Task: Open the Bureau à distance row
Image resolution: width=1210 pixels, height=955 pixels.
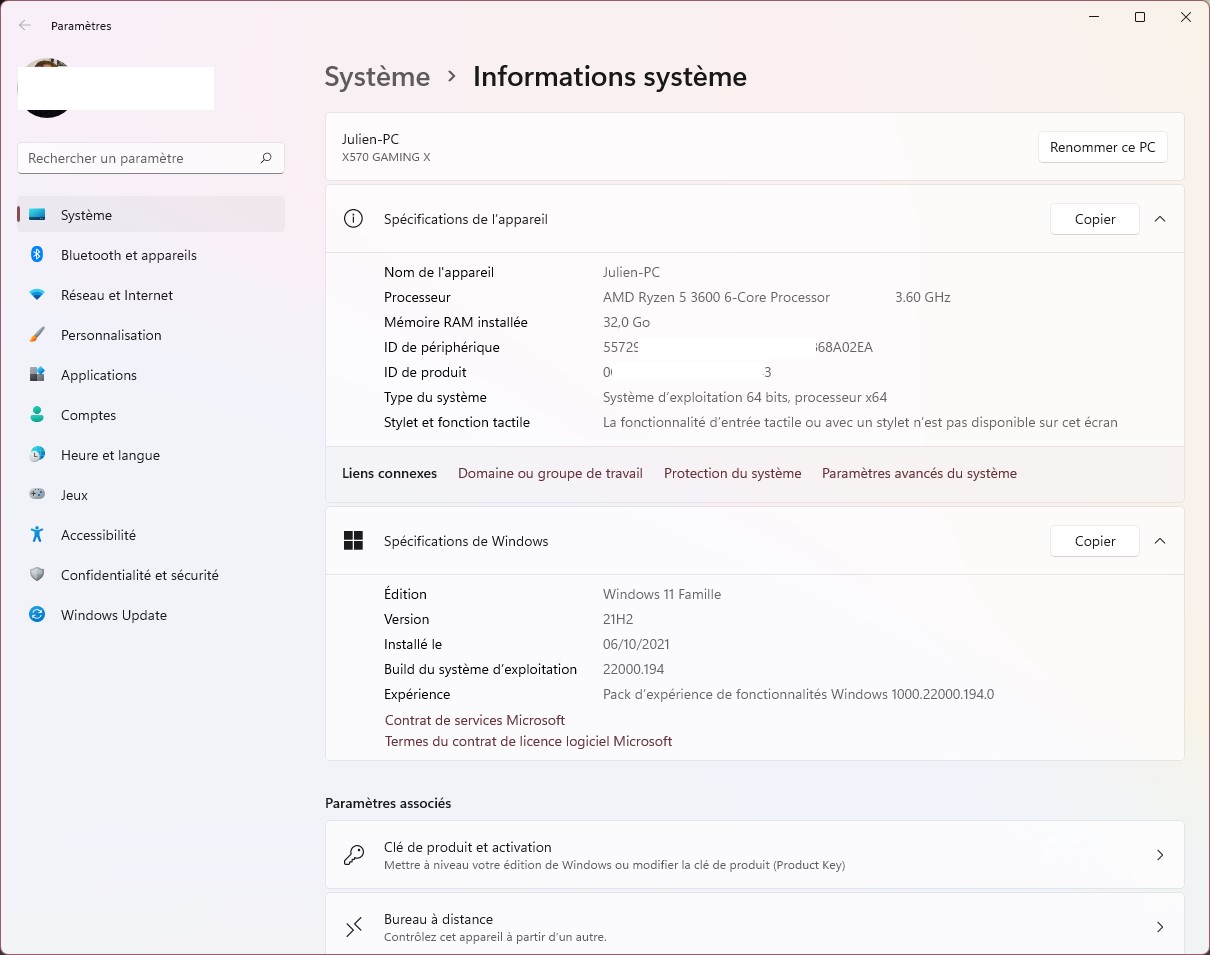Action: click(x=755, y=924)
